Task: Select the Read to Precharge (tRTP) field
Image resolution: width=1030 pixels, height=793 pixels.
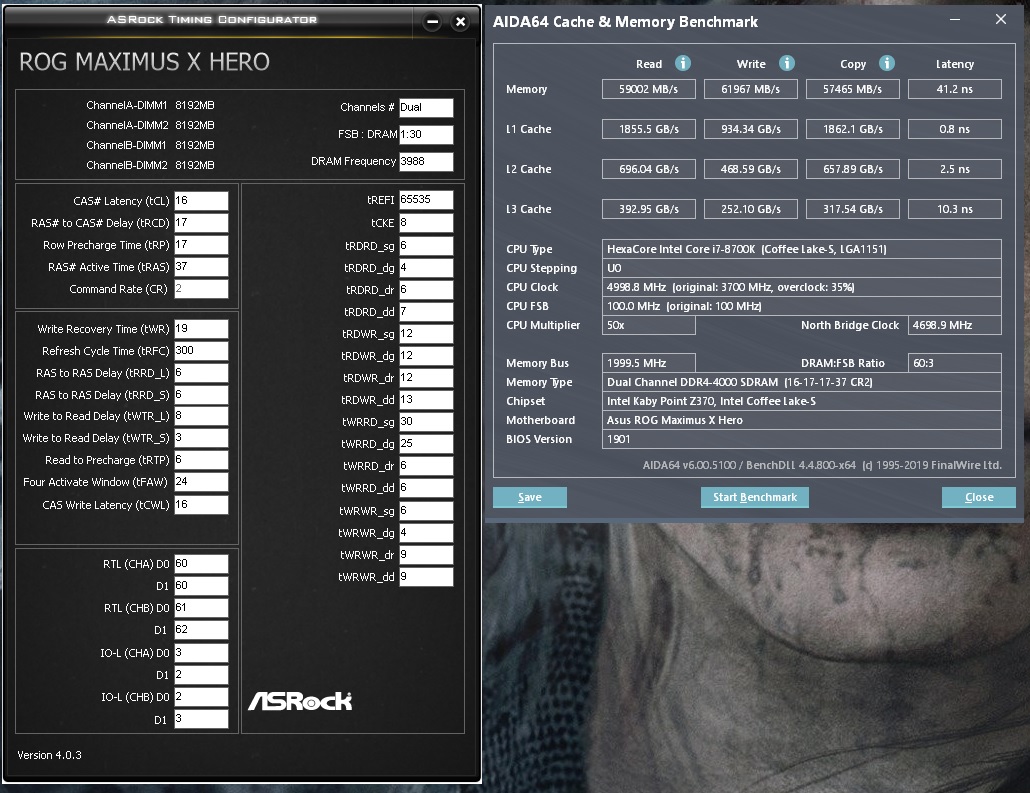Action: pyautogui.click(x=201, y=460)
